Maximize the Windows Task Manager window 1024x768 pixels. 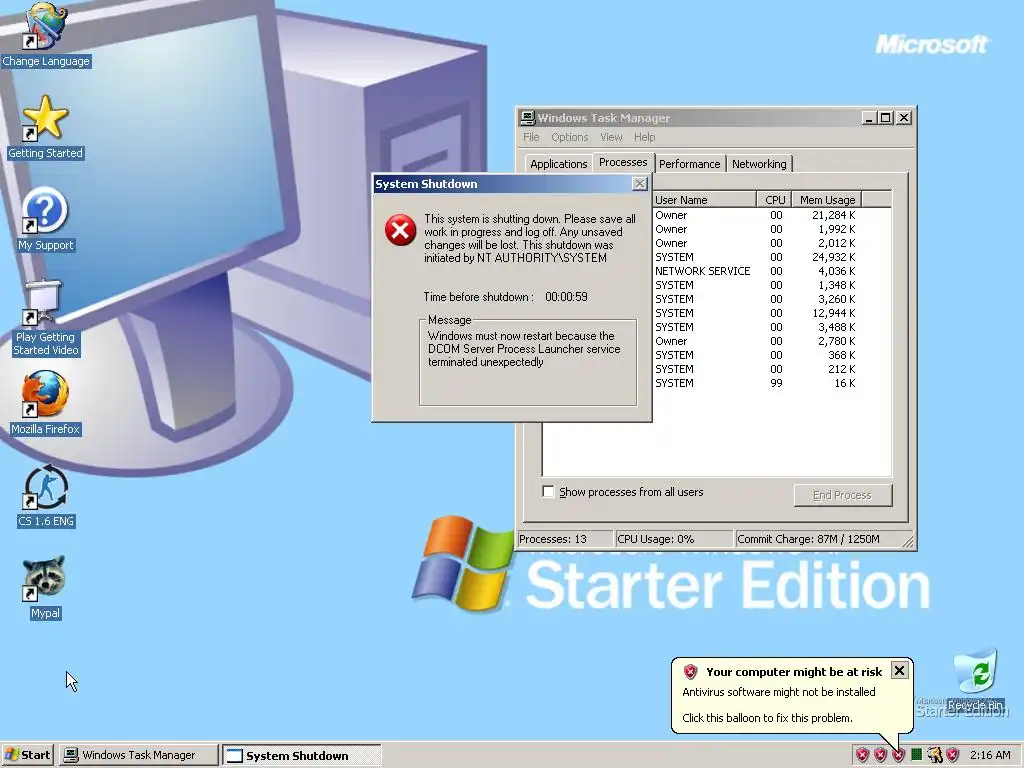click(x=885, y=118)
